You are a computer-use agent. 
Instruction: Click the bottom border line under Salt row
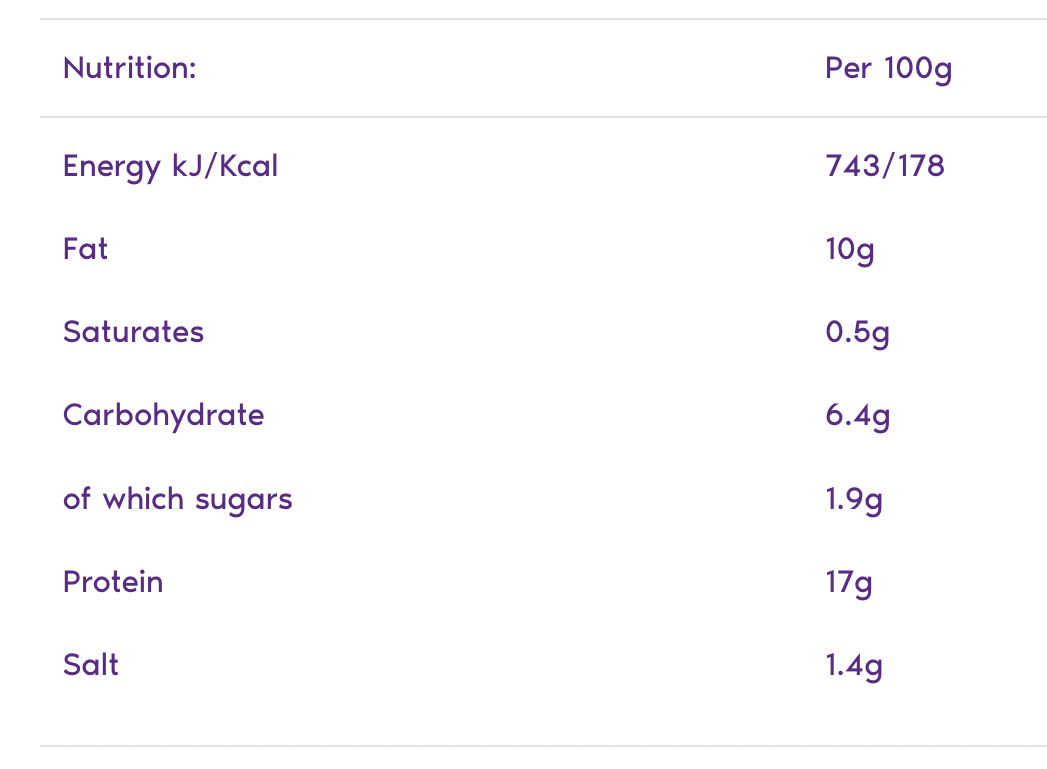pyautogui.click(x=543, y=745)
